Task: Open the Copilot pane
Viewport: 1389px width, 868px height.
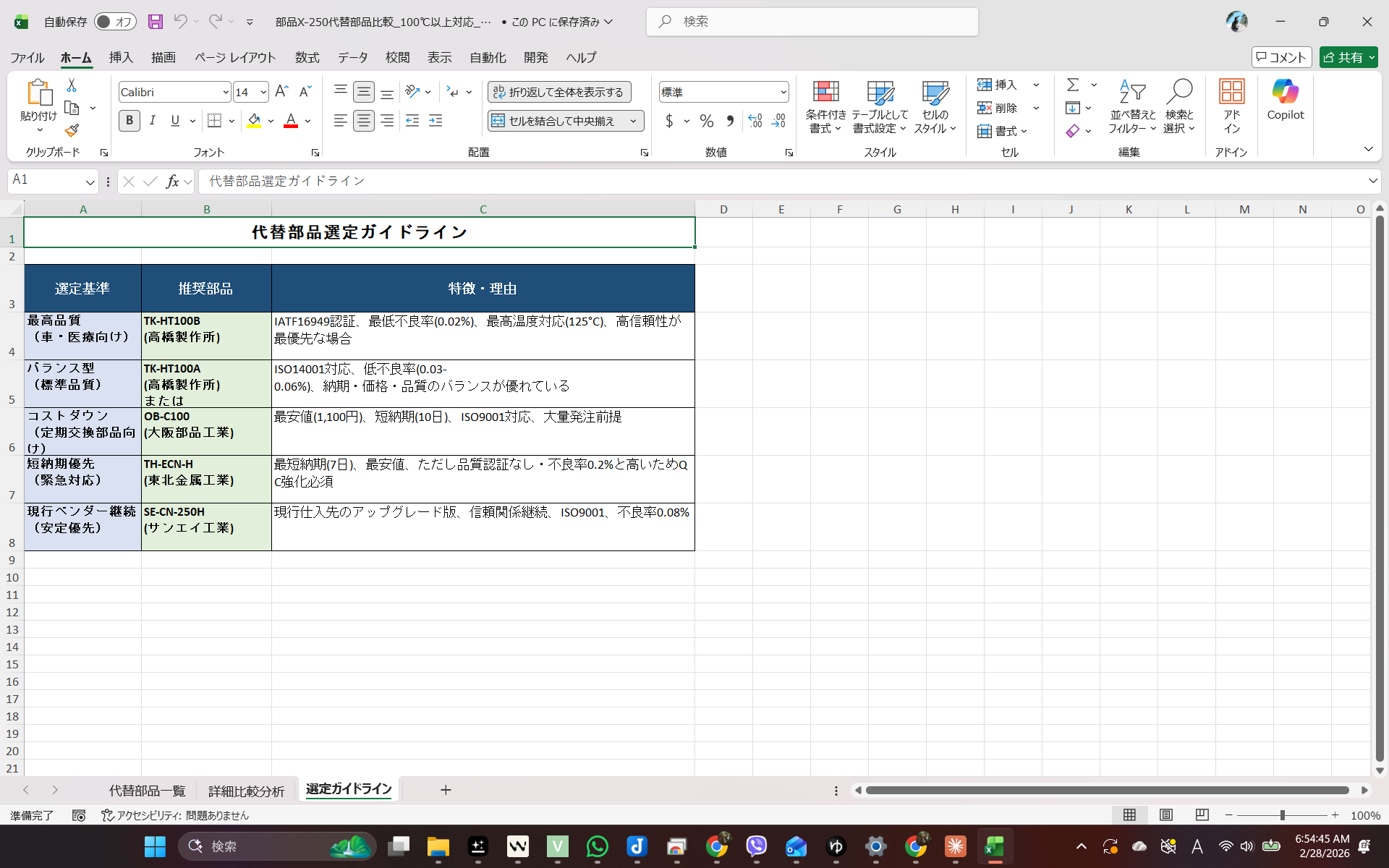Action: click(x=1285, y=100)
